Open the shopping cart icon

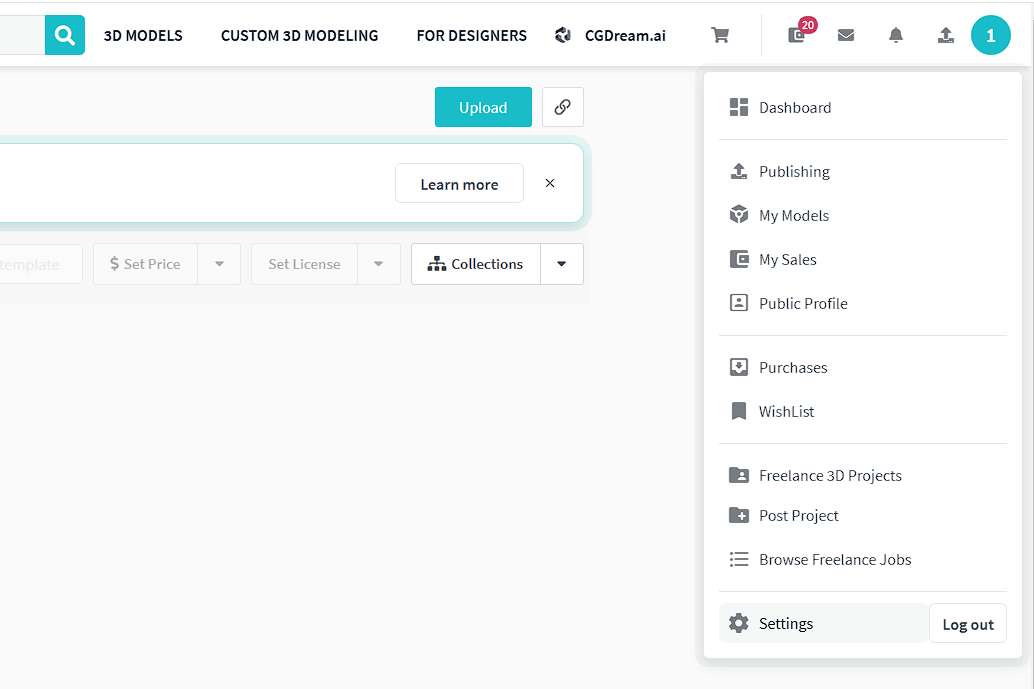click(720, 35)
